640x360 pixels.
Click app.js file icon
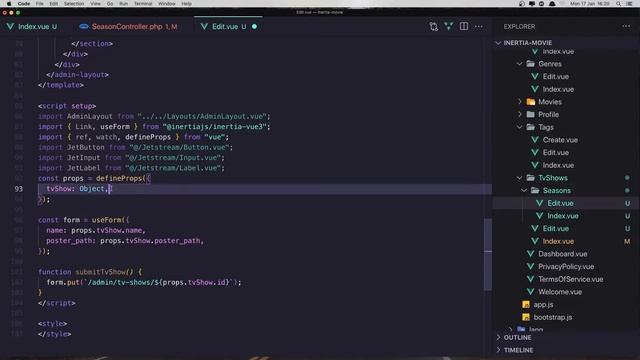526,304
